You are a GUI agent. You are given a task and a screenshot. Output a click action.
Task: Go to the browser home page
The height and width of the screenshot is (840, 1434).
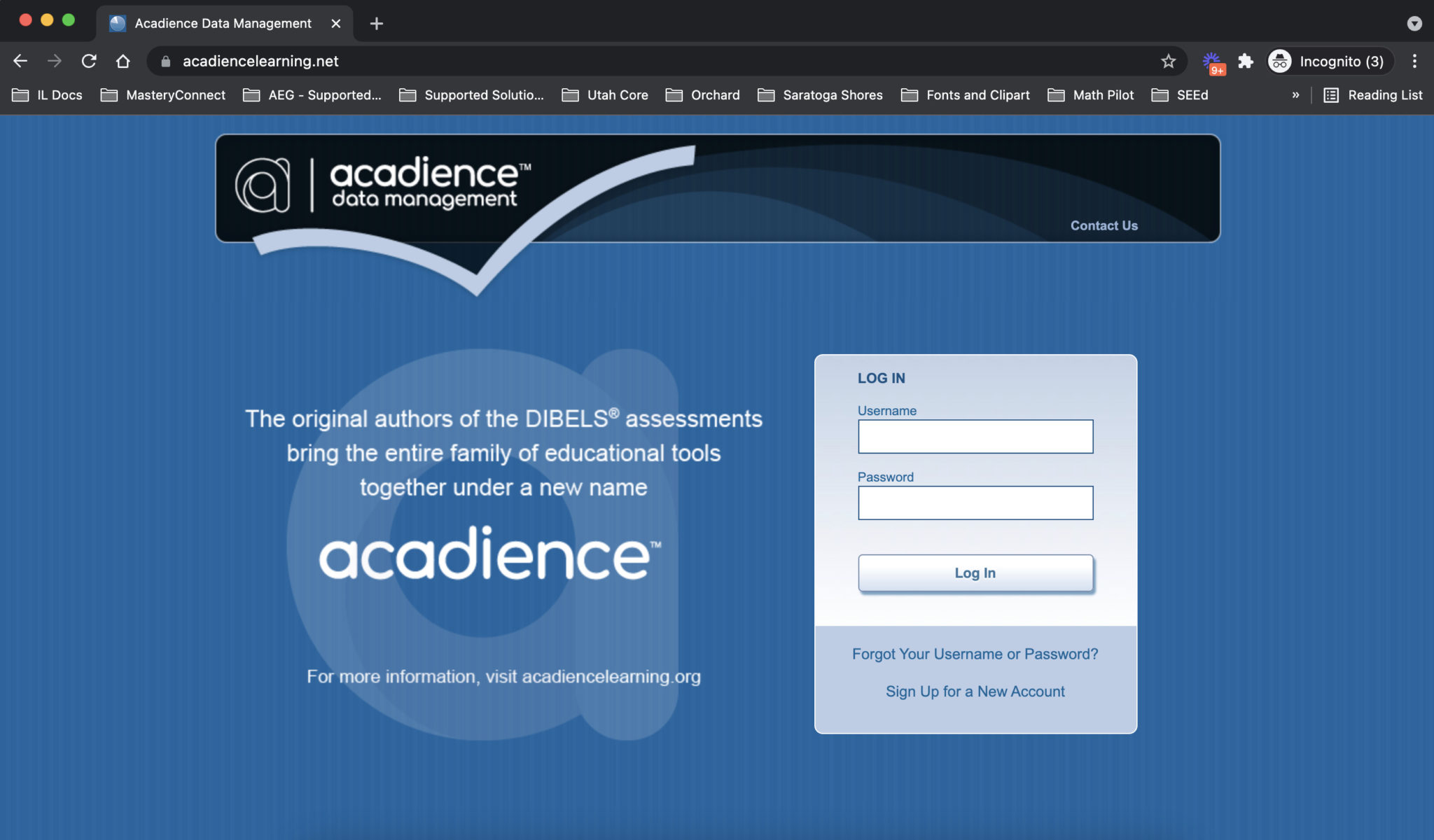coord(123,61)
